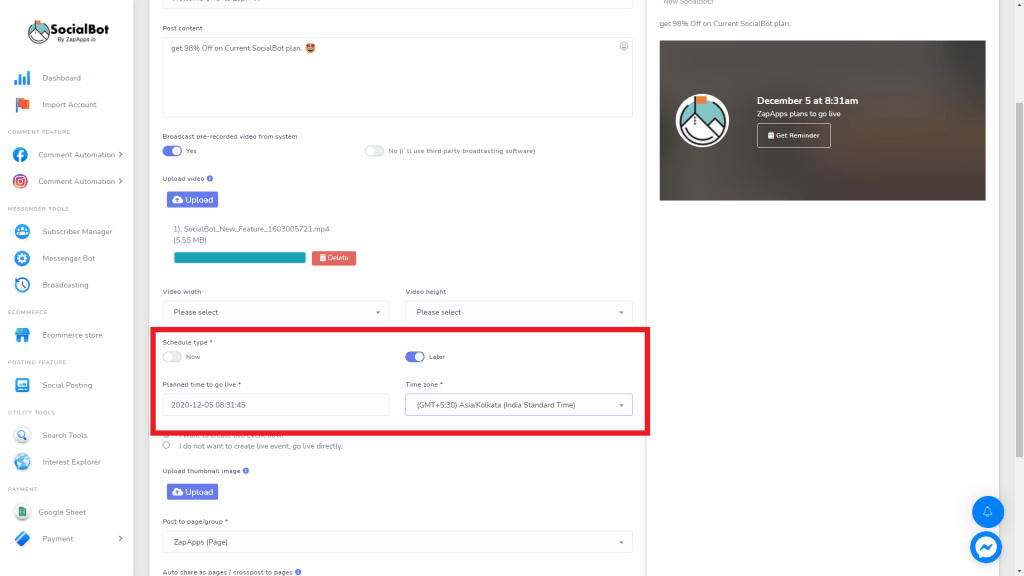The image size is (1024, 576).
Task: Open Broadcasting menu item
Action: pyautogui.click(x=65, y=285)
